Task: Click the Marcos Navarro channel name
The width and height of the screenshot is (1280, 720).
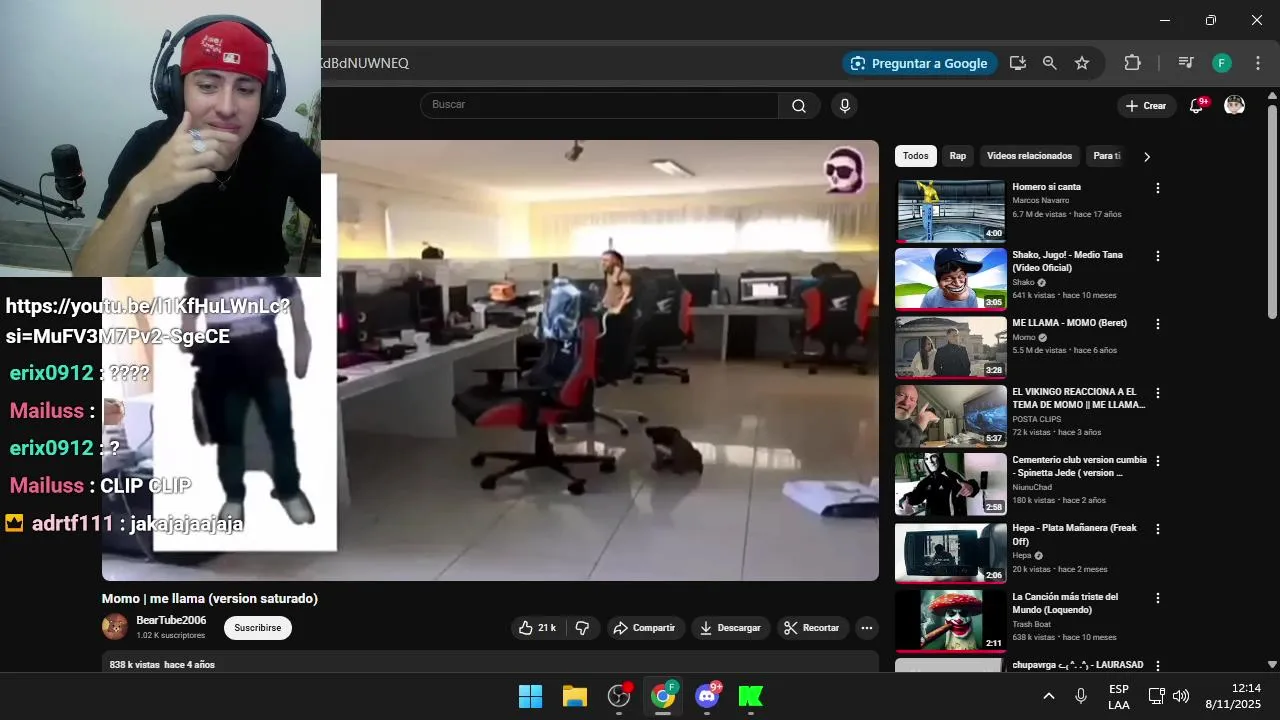Action: [1040, 200]
